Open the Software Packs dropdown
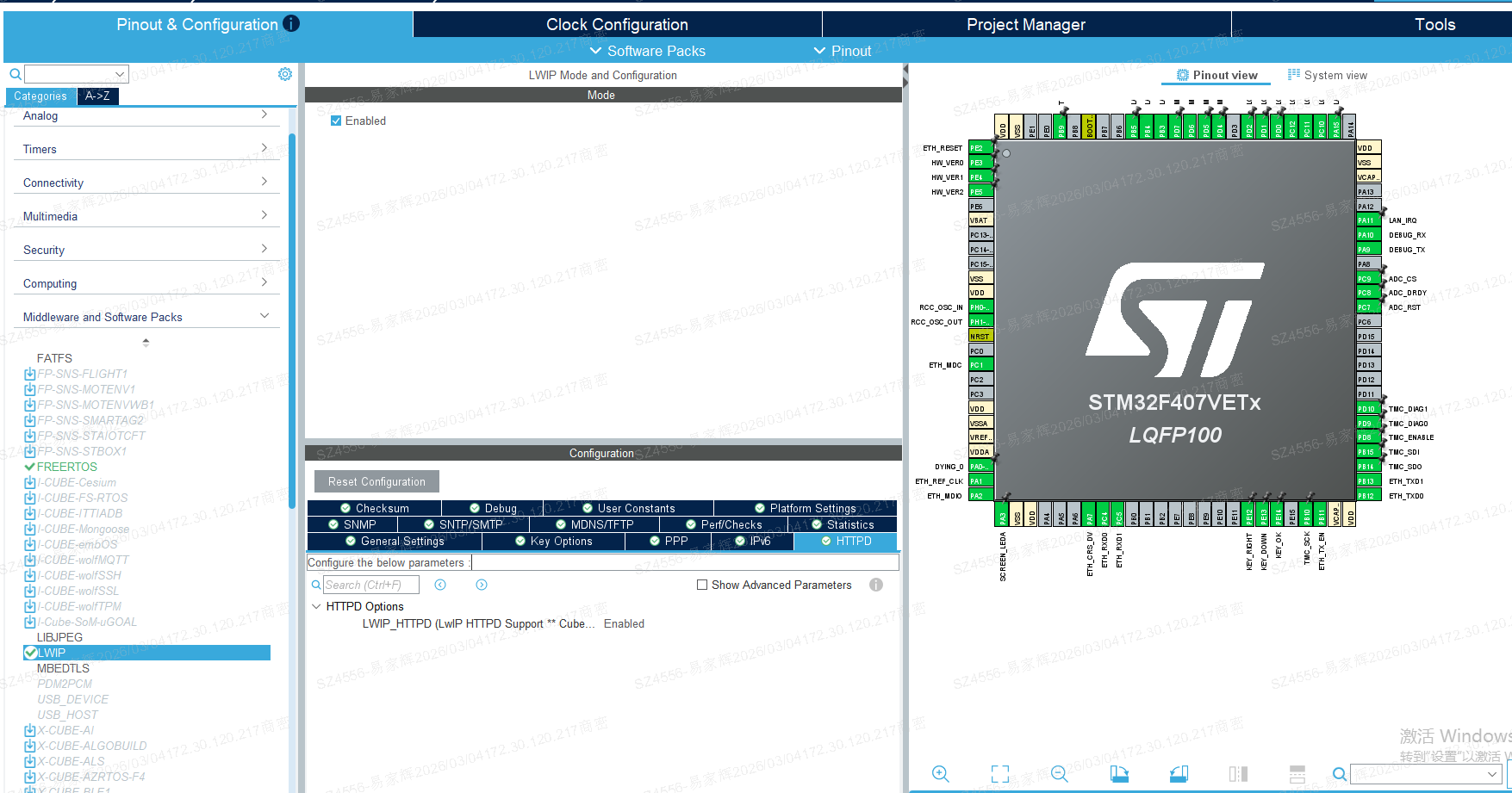1512x793 pixels. [x=648, y=51]
